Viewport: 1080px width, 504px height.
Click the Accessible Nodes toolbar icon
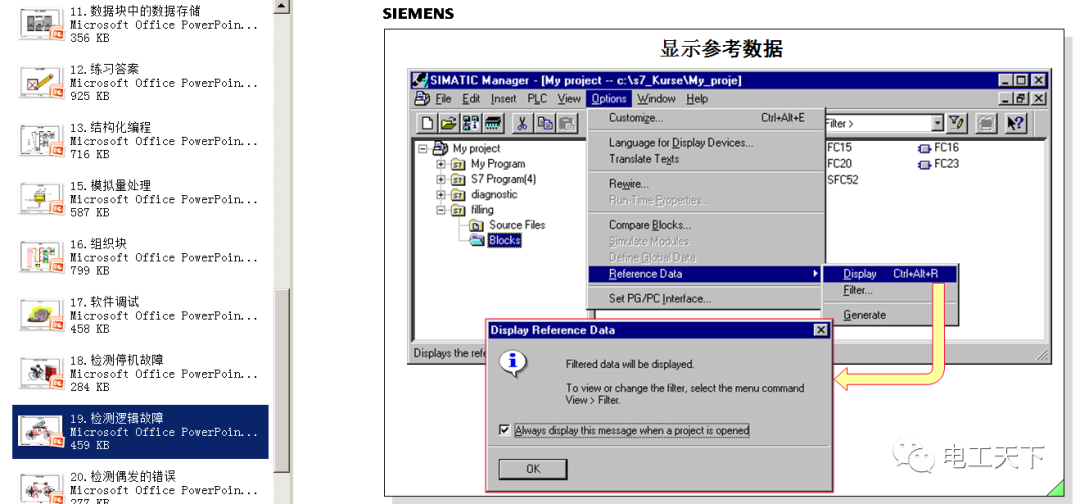[x=471, y=124]
